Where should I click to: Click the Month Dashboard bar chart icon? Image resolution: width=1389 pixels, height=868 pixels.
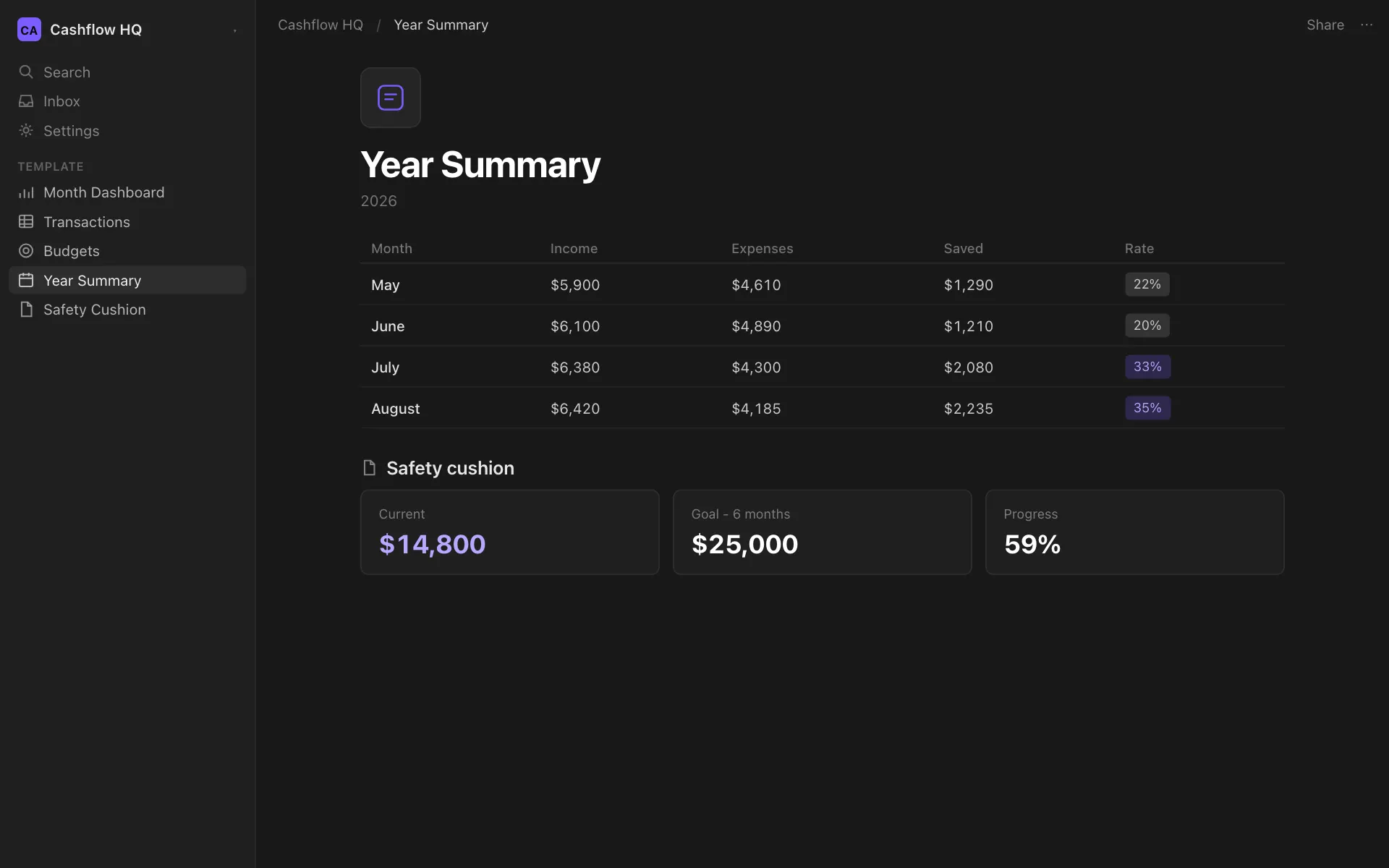[26, 192]
